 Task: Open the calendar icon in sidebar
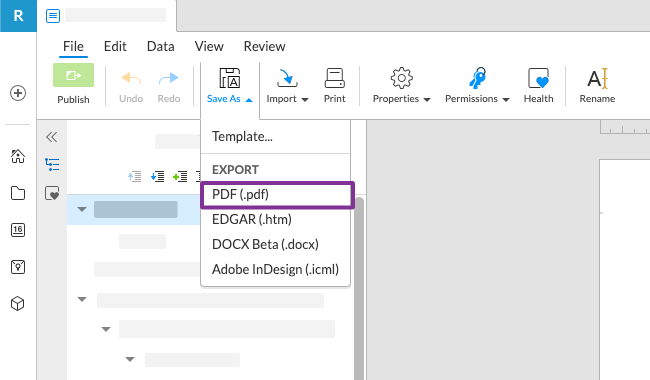click(18, 230)
